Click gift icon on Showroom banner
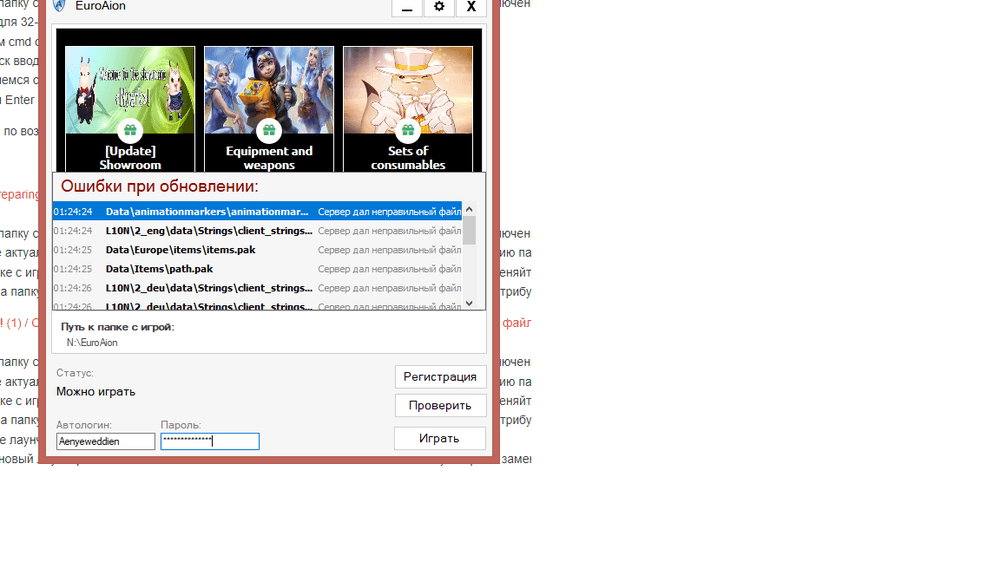 click(x=130, y=131)
